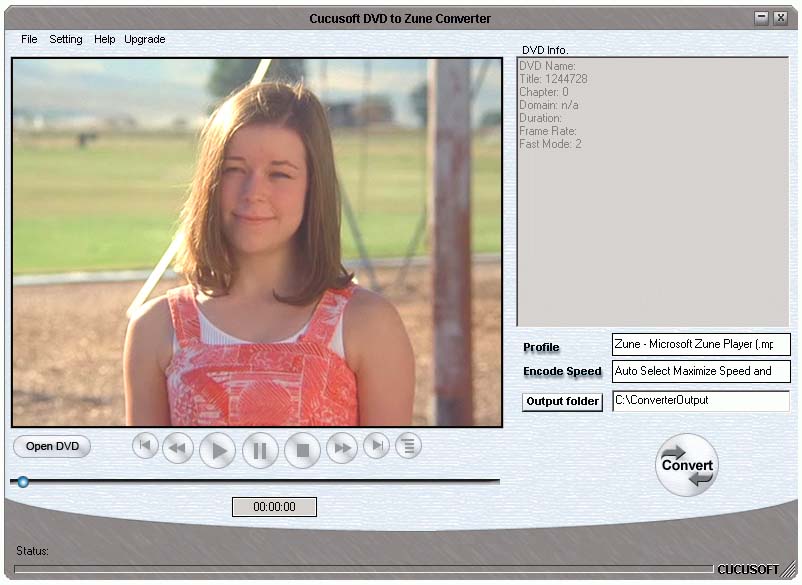Click the Frame Rate: line
This screenshot has width=802, height=585.
pyautogui.click(x=548, y=131)
